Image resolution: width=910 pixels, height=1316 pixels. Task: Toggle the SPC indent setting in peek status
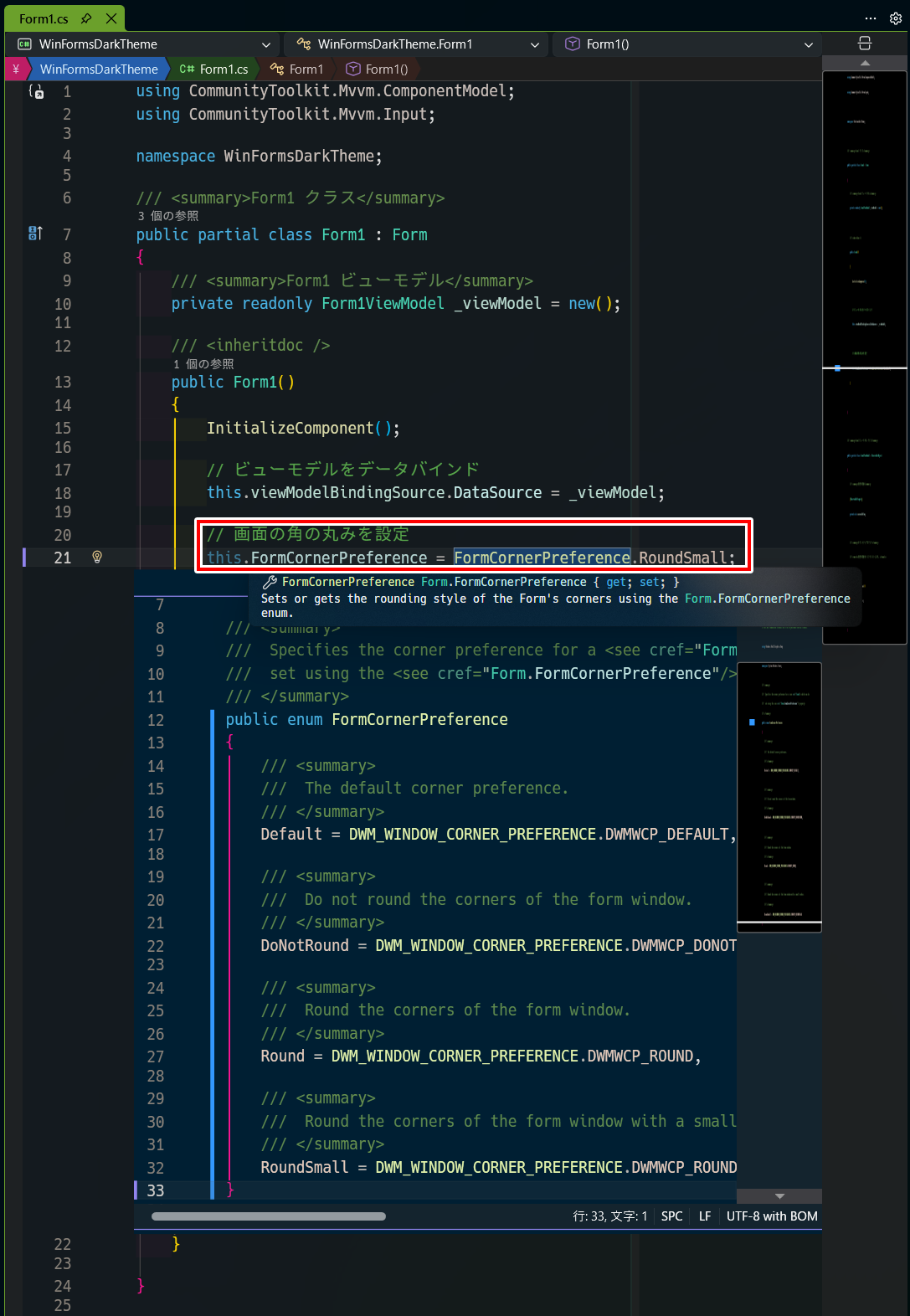pos(671,1216)
